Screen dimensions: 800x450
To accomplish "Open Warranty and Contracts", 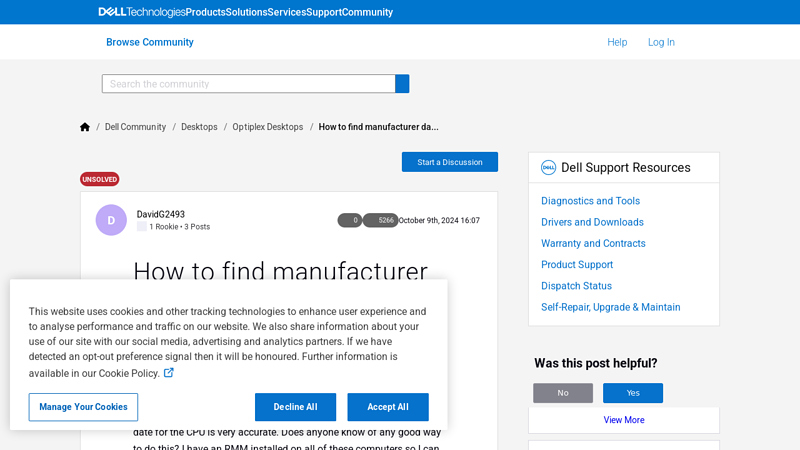I will [x=593, y=243].
